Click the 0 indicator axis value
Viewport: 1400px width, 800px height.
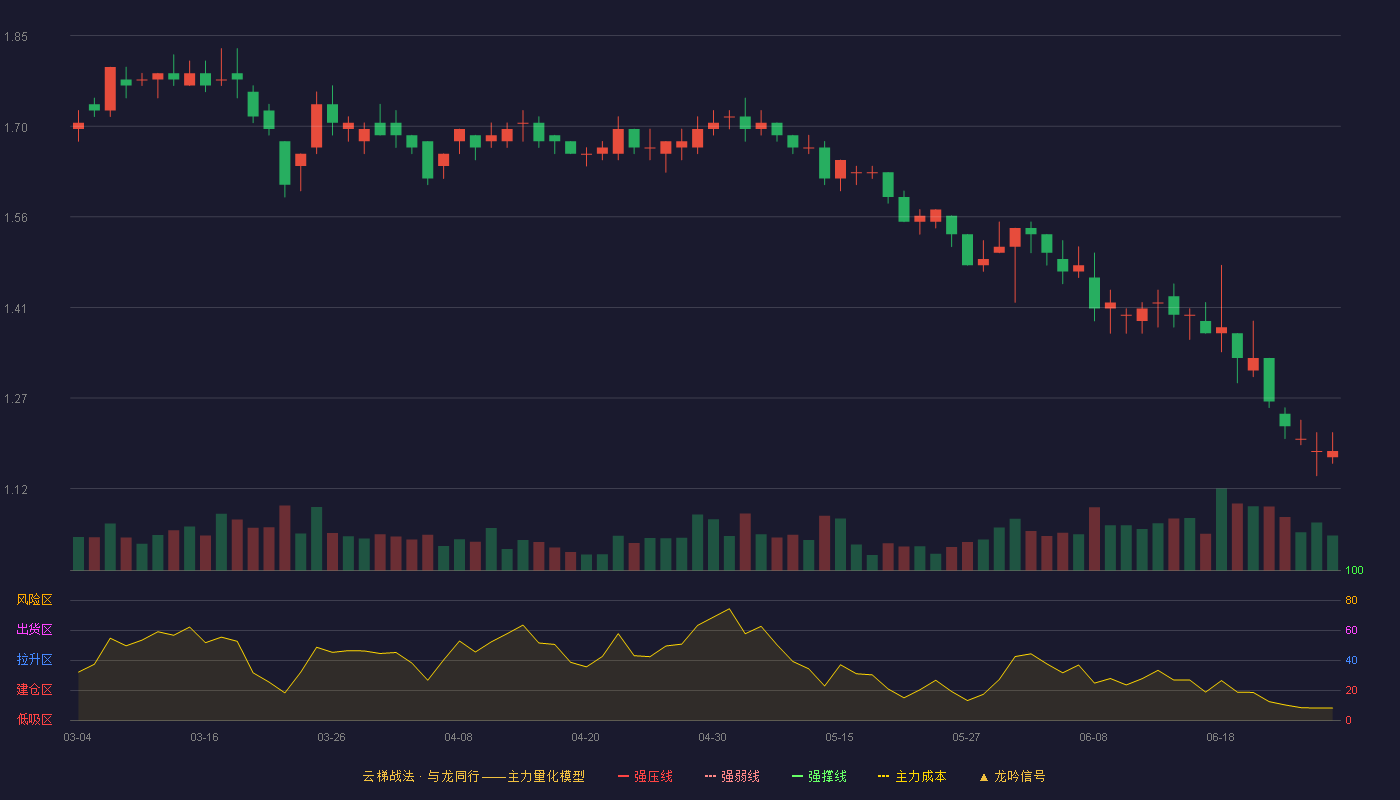pyautogui.click(x=1348, y=720)
